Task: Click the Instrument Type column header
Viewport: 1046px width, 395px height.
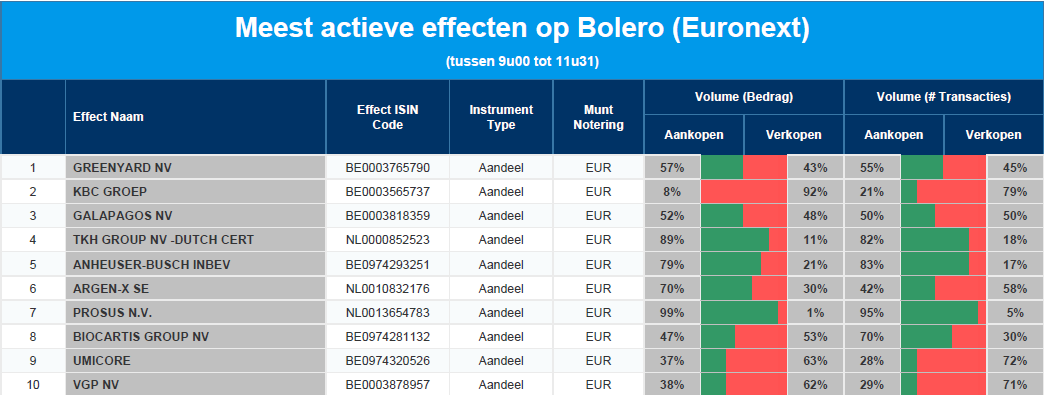Action: (x=501, y=117)
